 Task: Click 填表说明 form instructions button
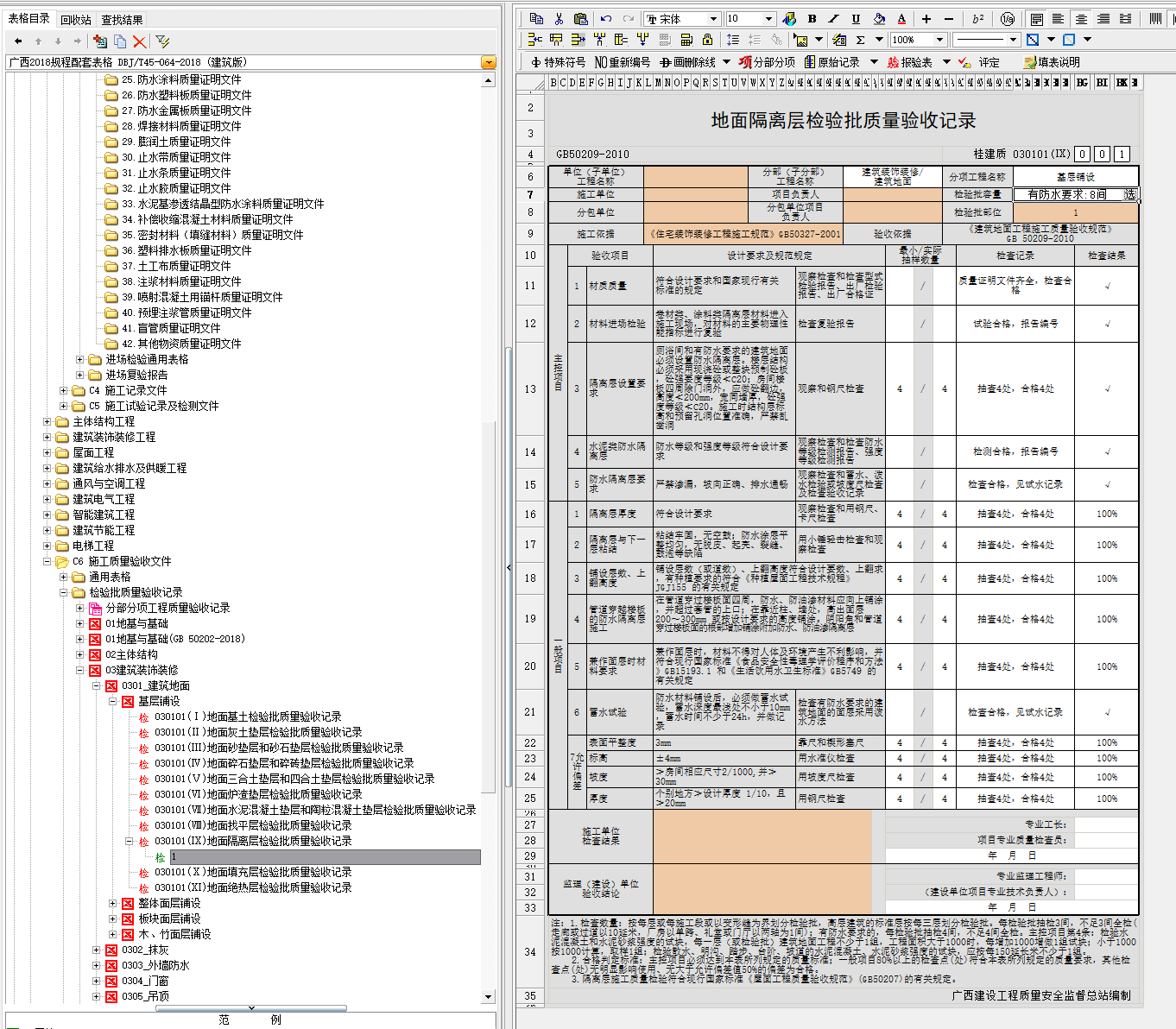[1052, 62]
